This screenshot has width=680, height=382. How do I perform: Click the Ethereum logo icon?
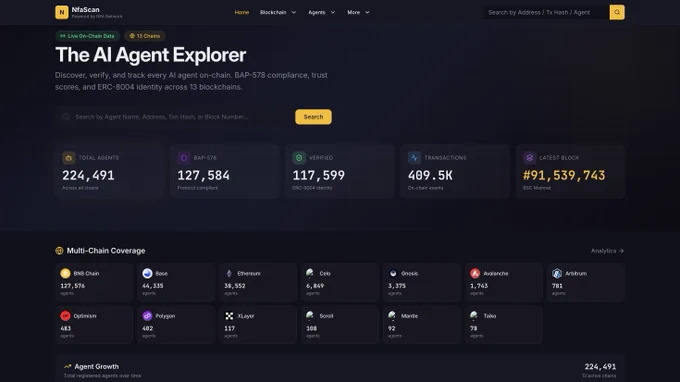point(229,273)
